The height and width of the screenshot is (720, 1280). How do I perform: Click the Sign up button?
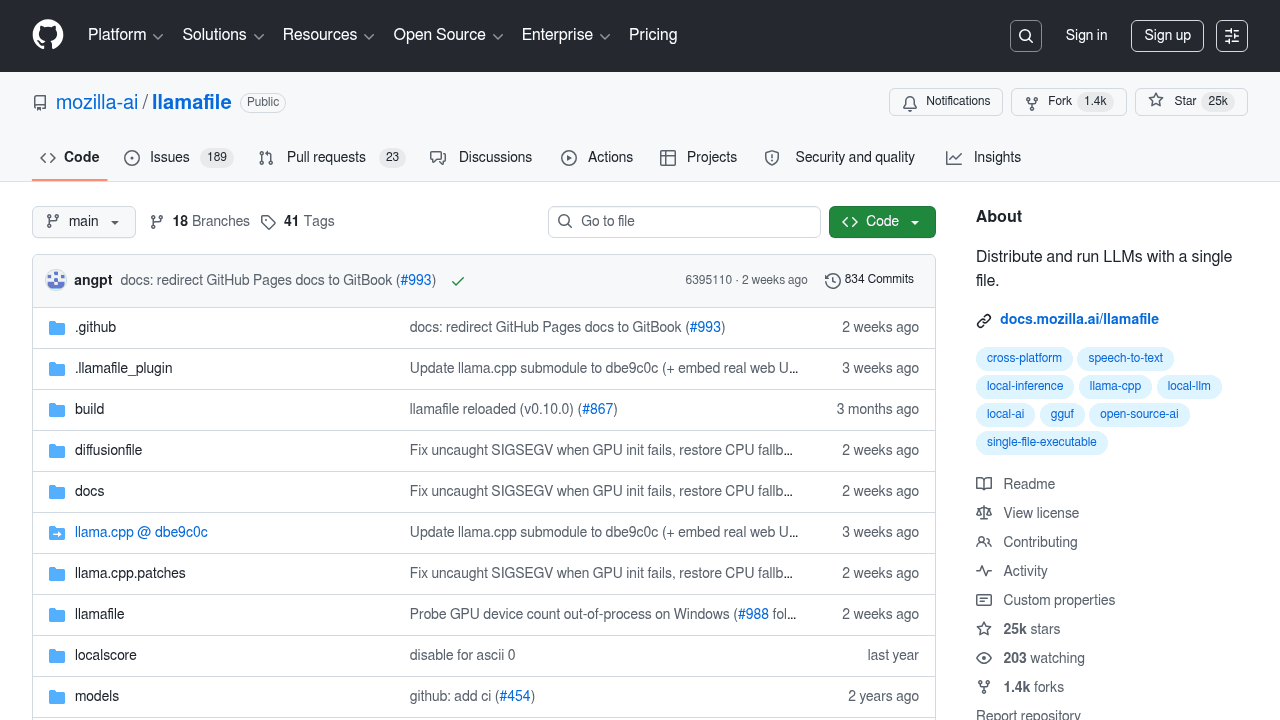pyautogui.click(x=1167, y=36)
